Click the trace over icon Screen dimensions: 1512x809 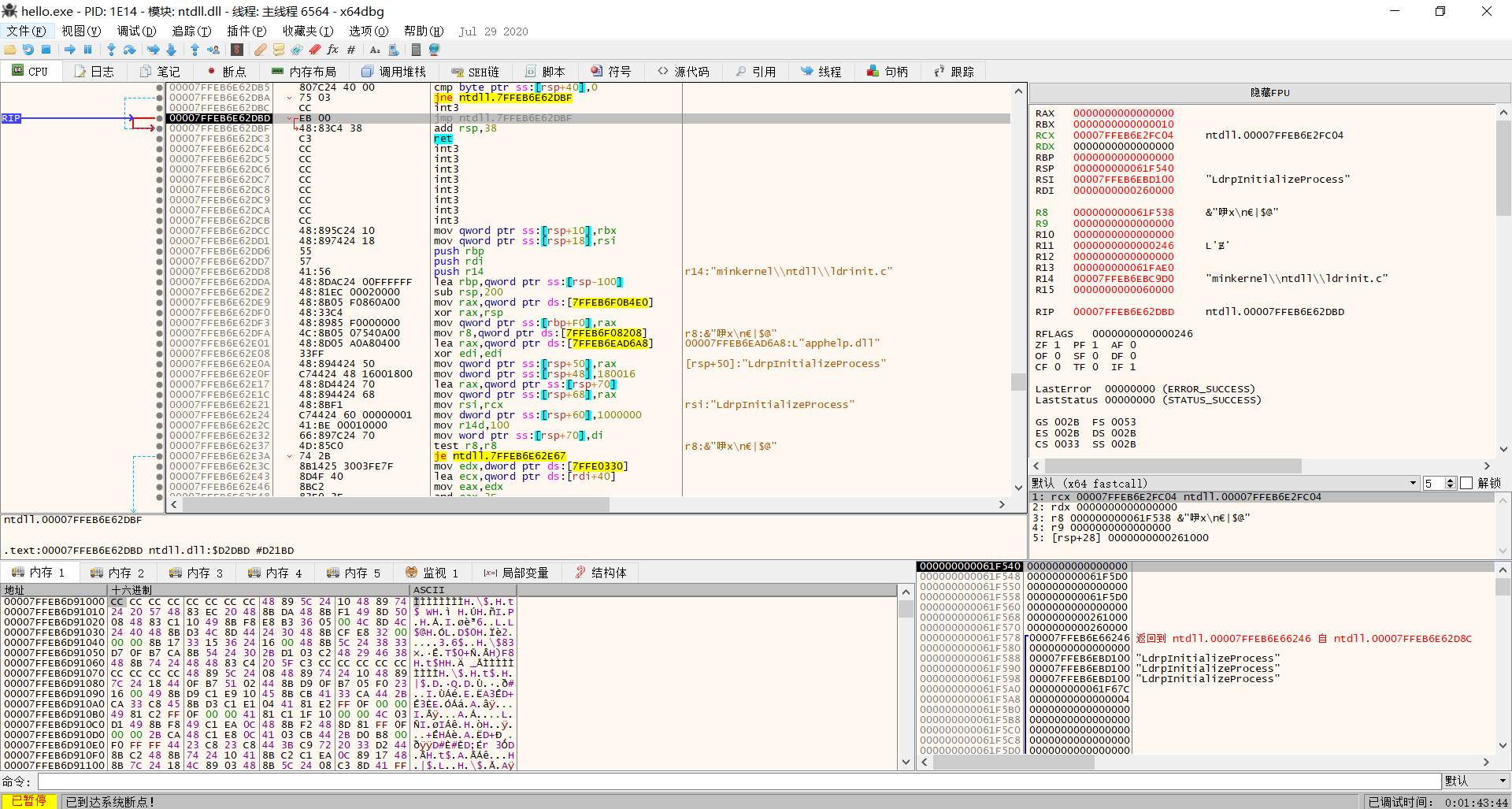tap(172, 50)
